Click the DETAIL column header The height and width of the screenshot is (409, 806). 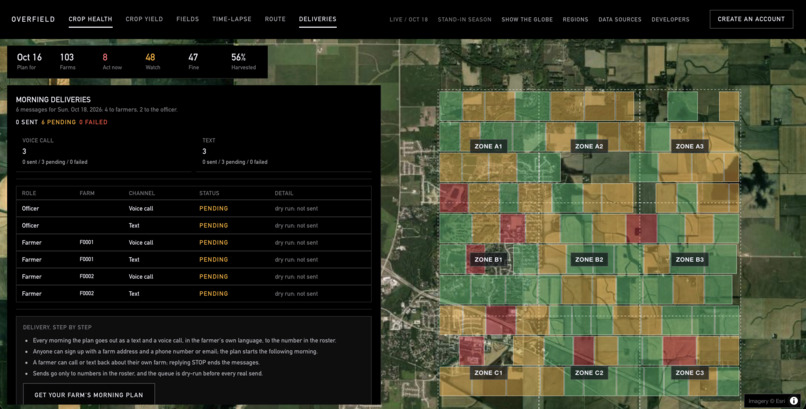[x=284, y=193]
